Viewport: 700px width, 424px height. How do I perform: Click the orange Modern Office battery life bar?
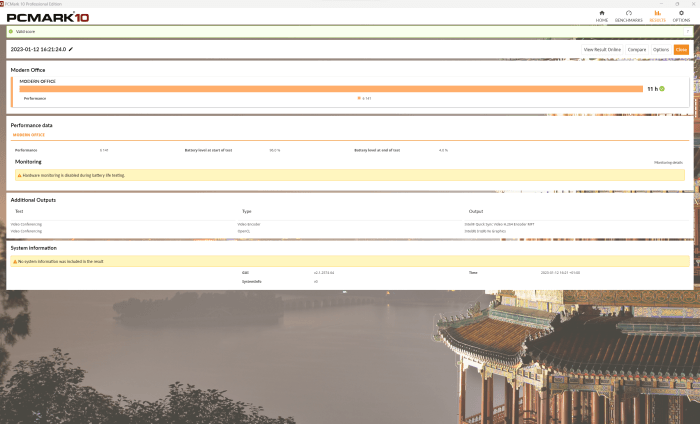(331, 89)
